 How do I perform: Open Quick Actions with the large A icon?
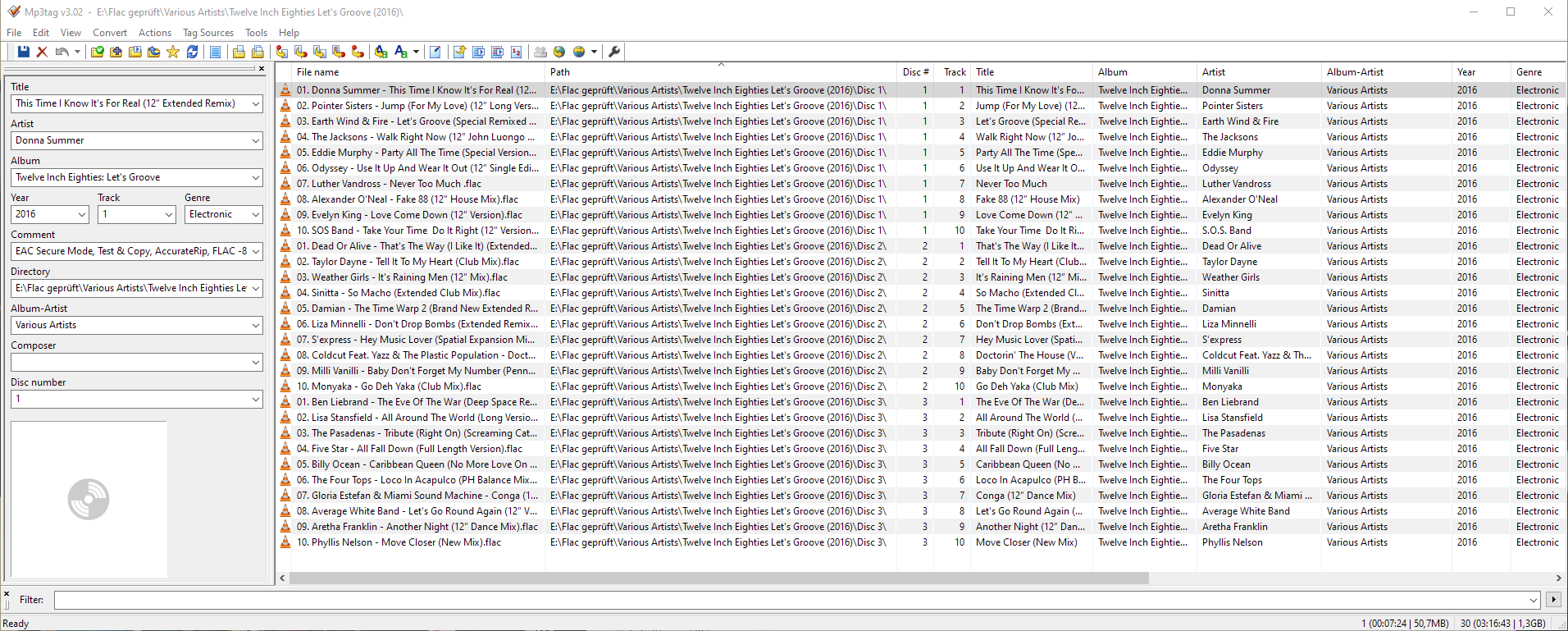coord(400,52)
